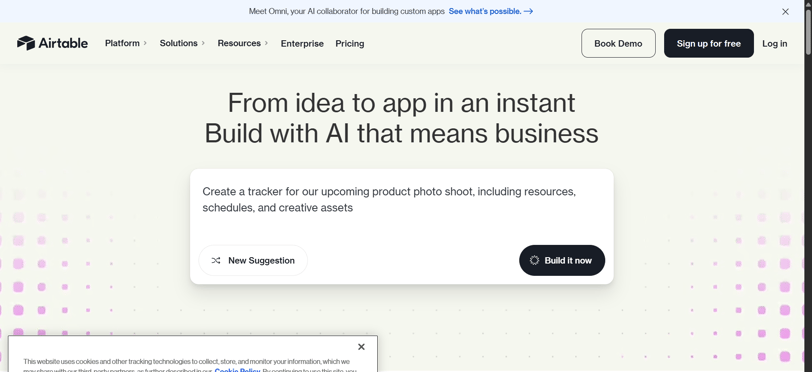Click the sparkle icon in Build it now
812x372 pixels.
534,261
